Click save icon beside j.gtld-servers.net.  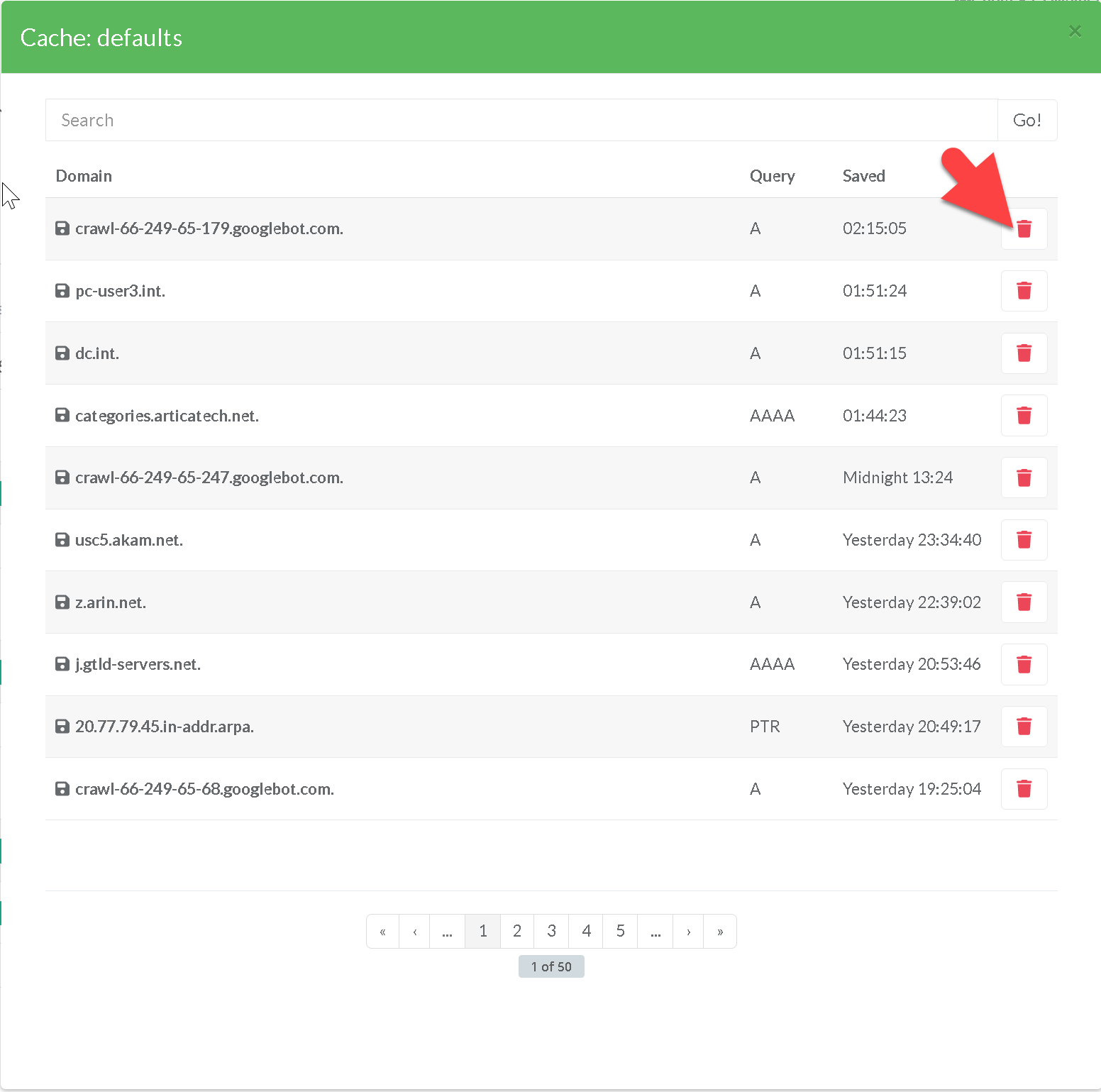click(62, 664)
